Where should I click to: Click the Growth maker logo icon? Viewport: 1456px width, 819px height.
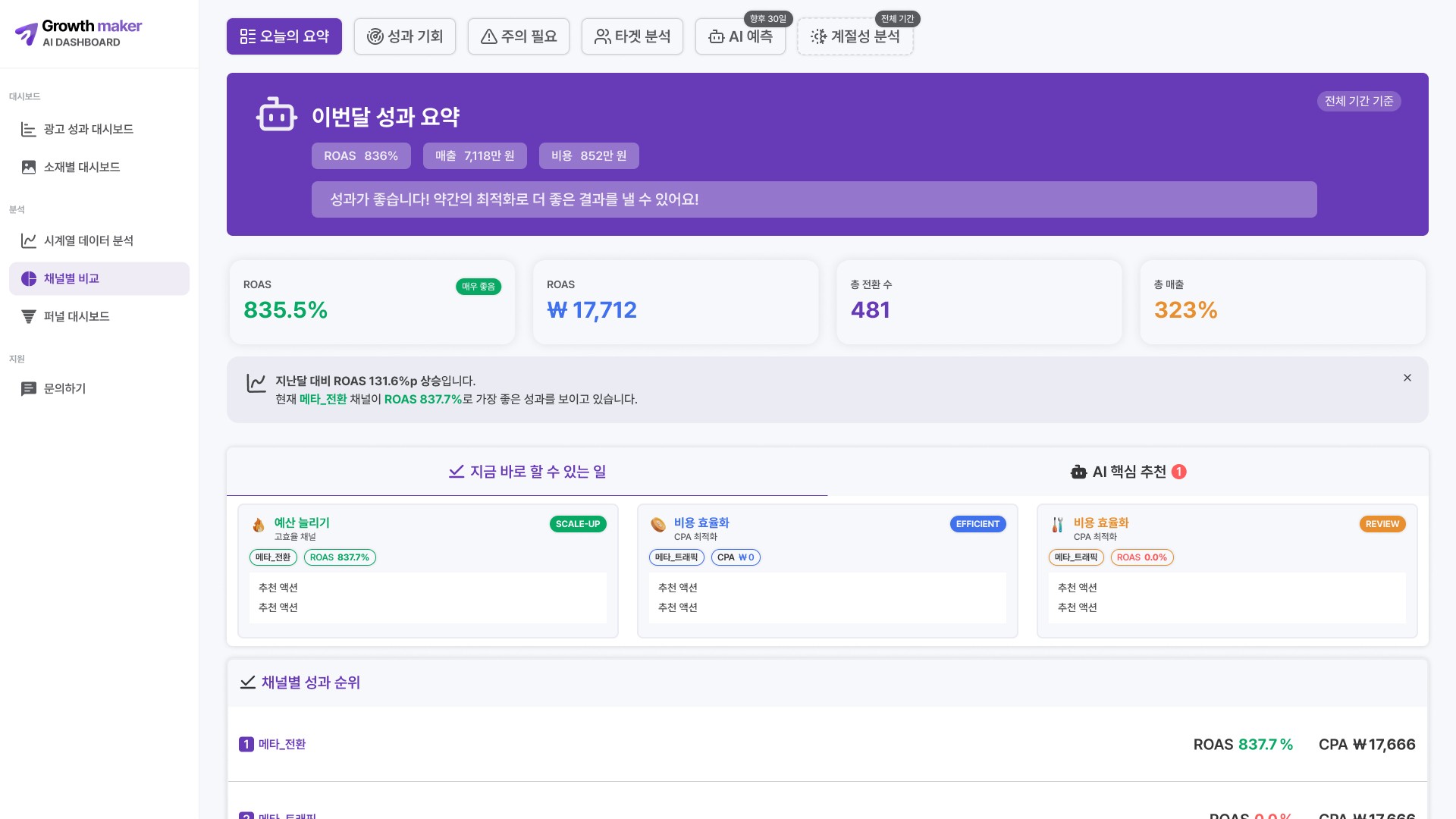point(27,33)
